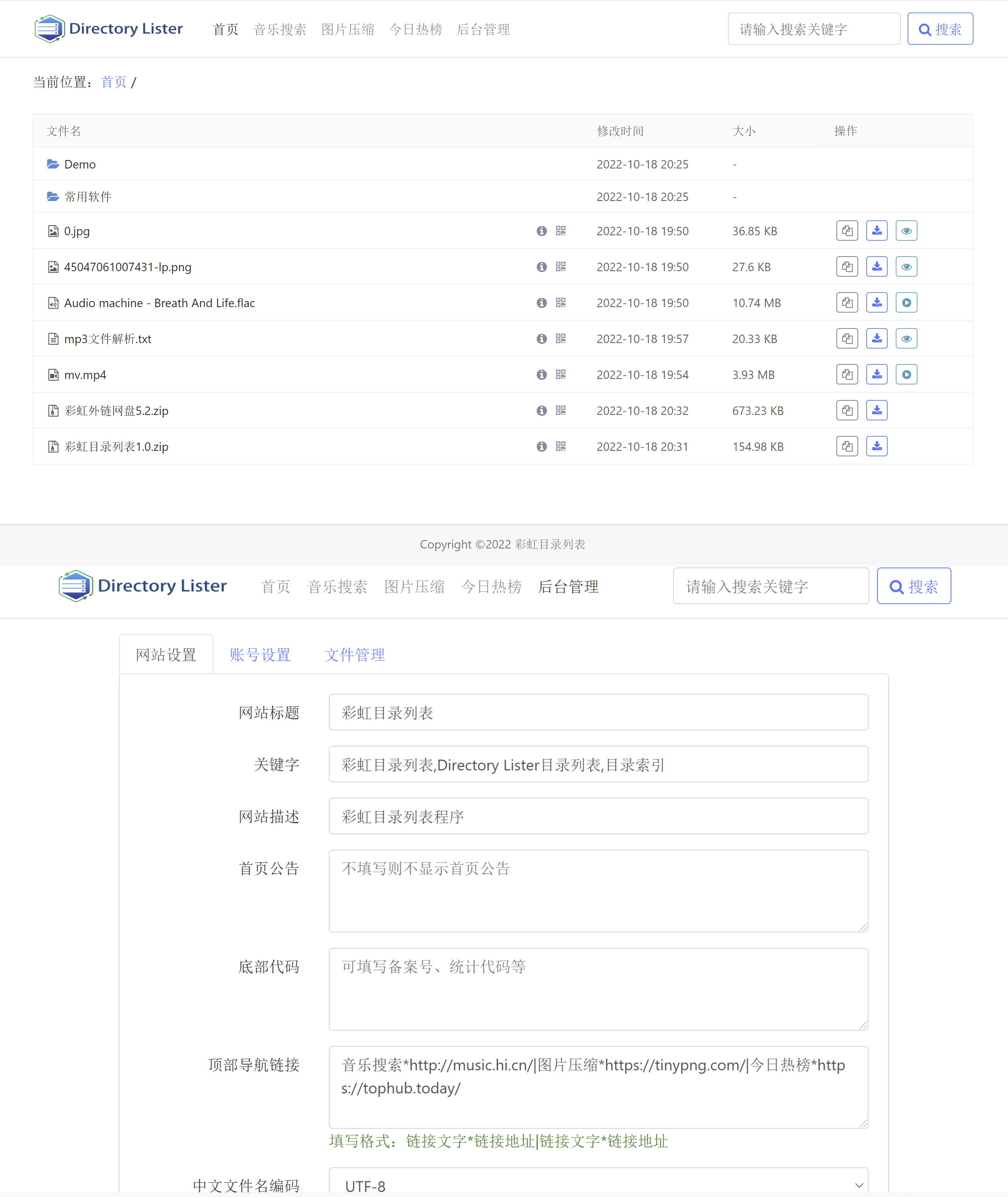Click the lower Directory Lister logo
The height and width of the screenshot is (1197, 1008).
pyautogui.click(x=143, y=586)
